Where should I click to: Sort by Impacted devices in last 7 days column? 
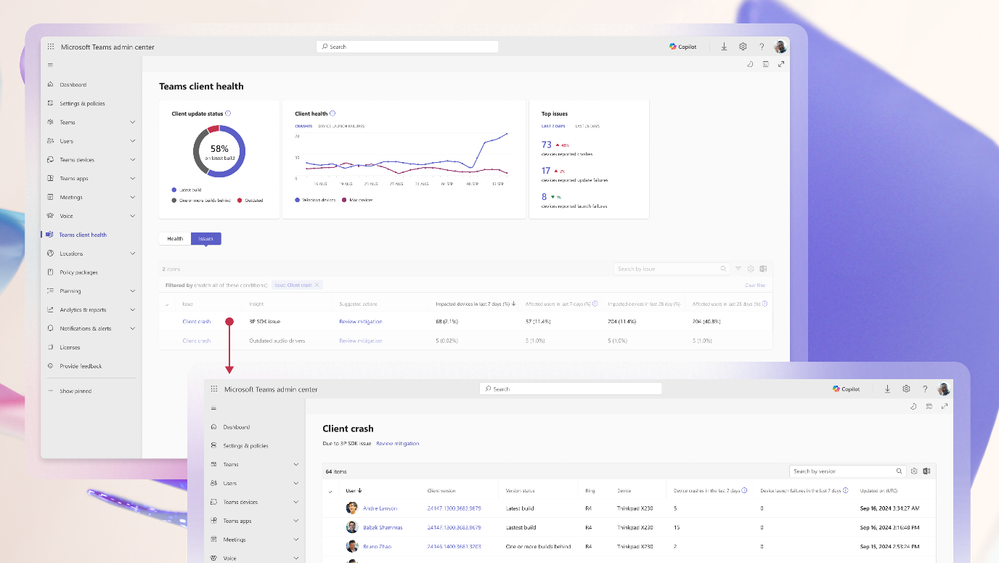tap(475, 304)
